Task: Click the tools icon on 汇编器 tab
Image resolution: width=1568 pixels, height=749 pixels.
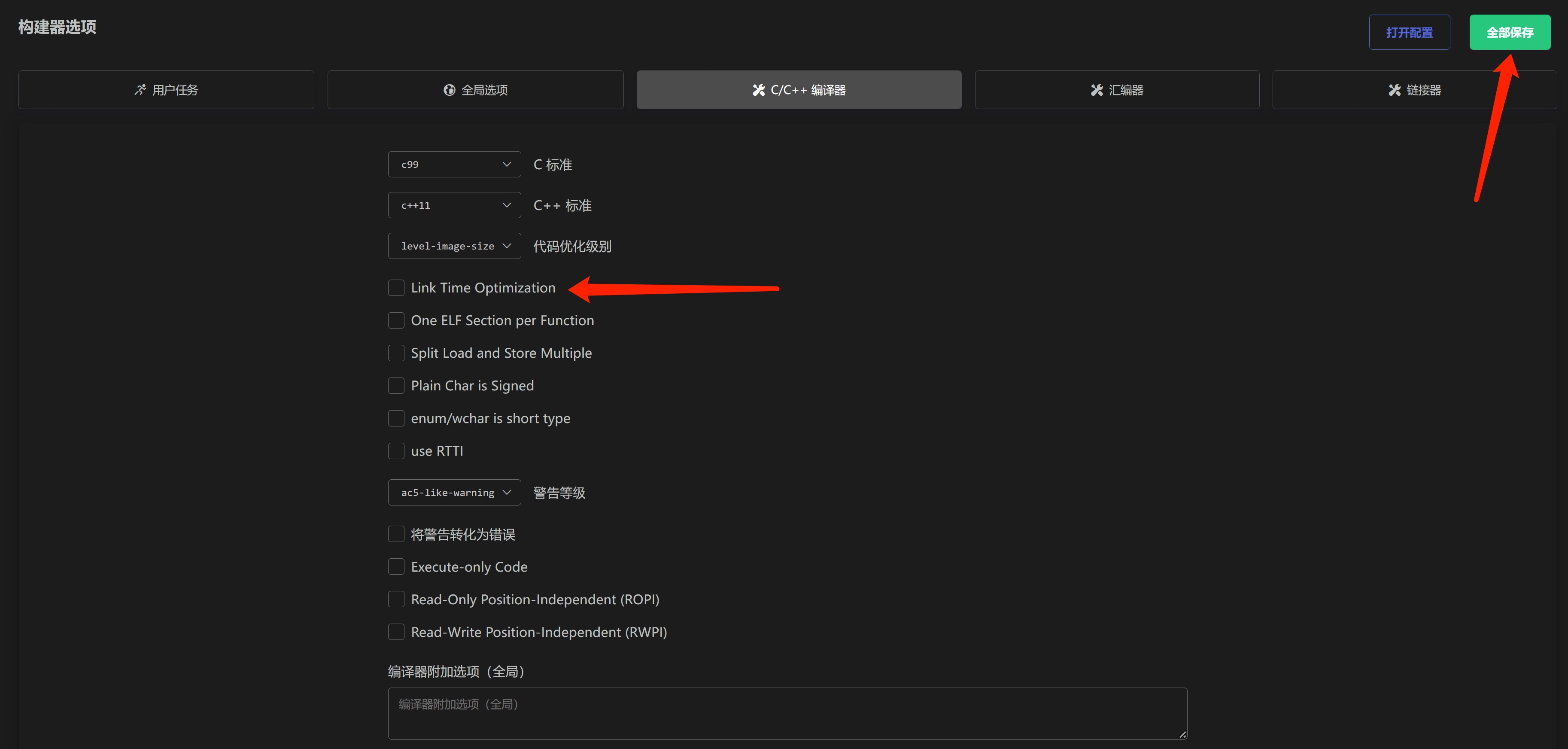Action: coord(1097,90)
